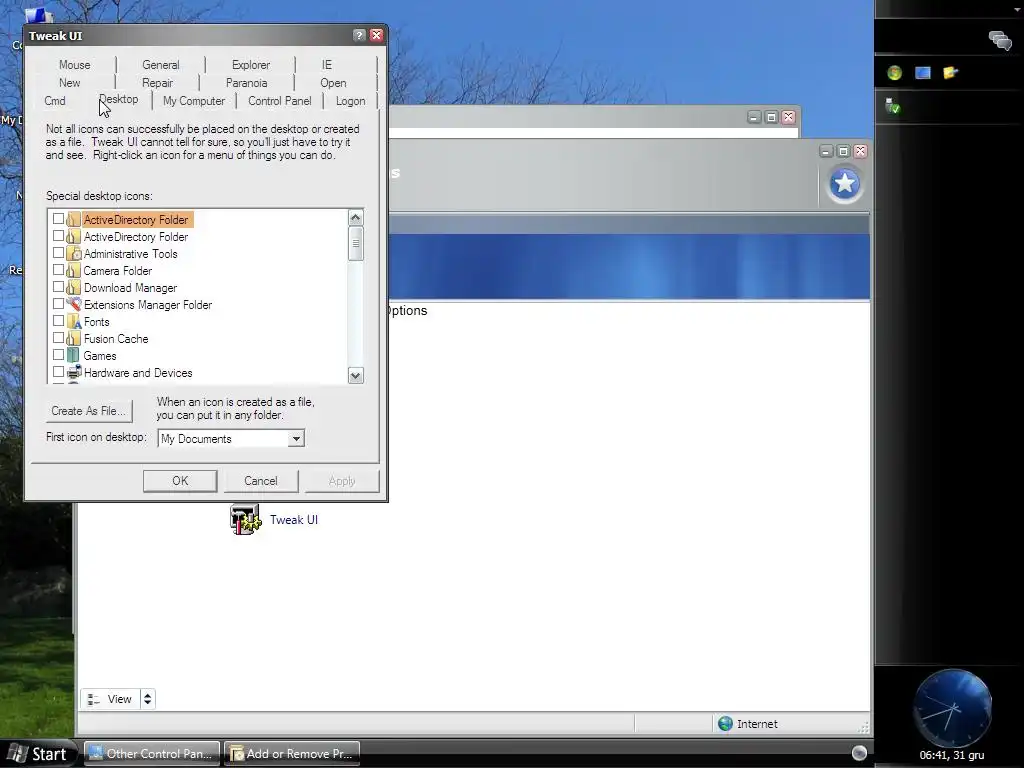Click the USB device green check icon
The image size is (1024, 768).
pos(892,106)
